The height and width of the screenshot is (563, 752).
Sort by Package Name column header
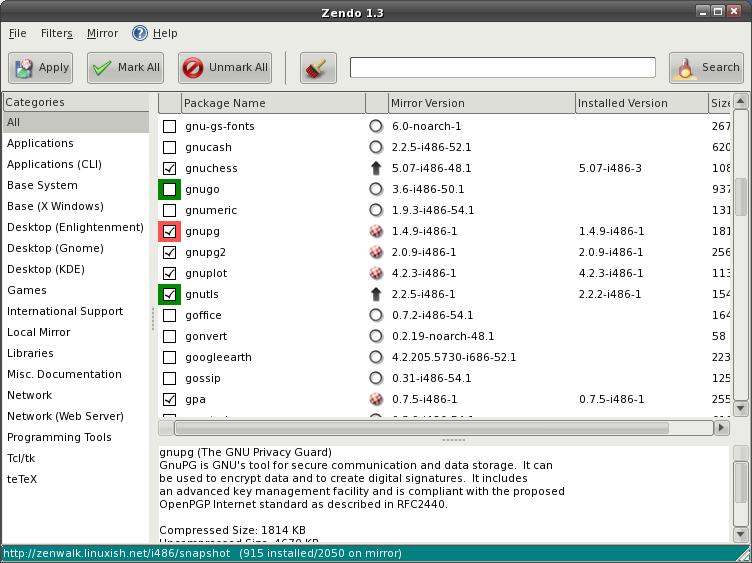click(x=273, y=103)
